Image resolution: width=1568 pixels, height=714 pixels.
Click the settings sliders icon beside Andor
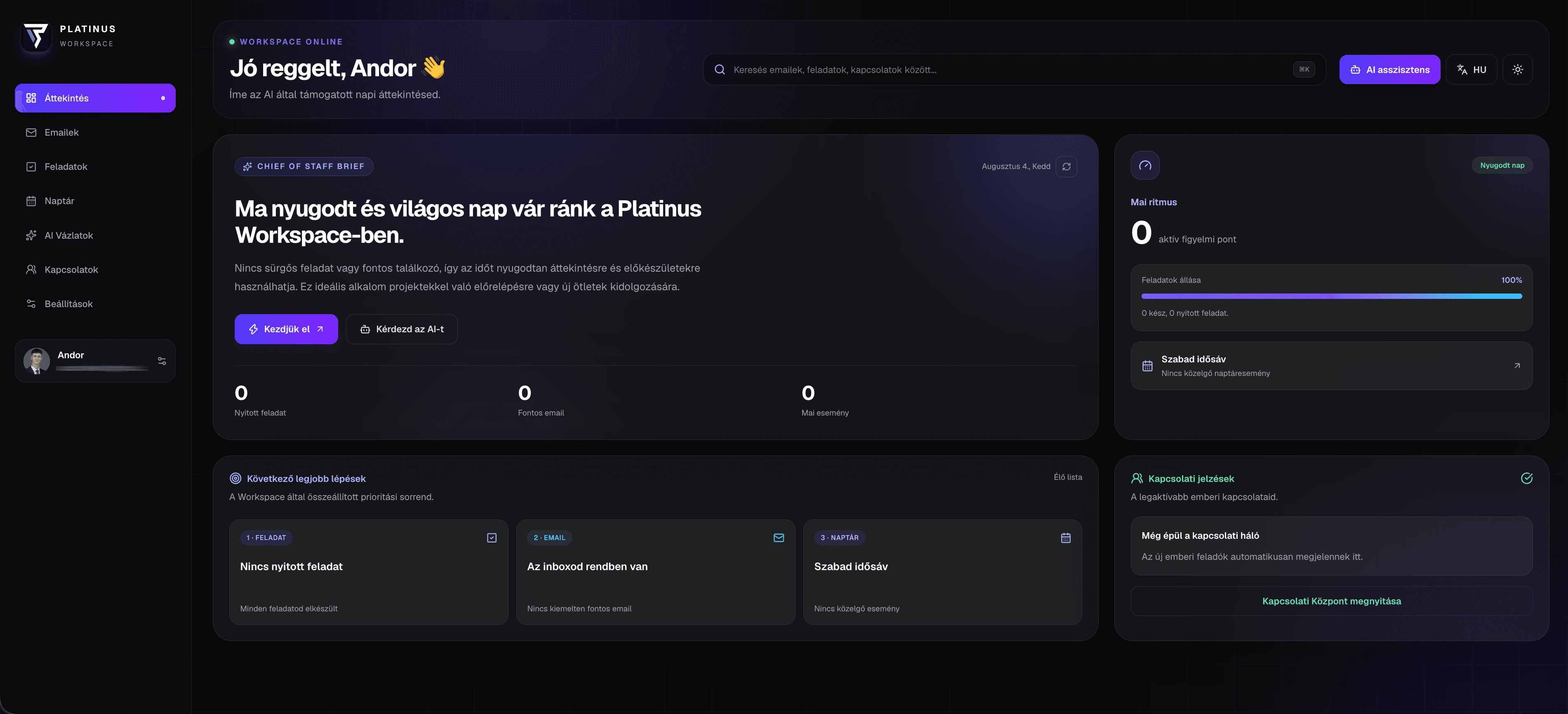pos(162,361)
